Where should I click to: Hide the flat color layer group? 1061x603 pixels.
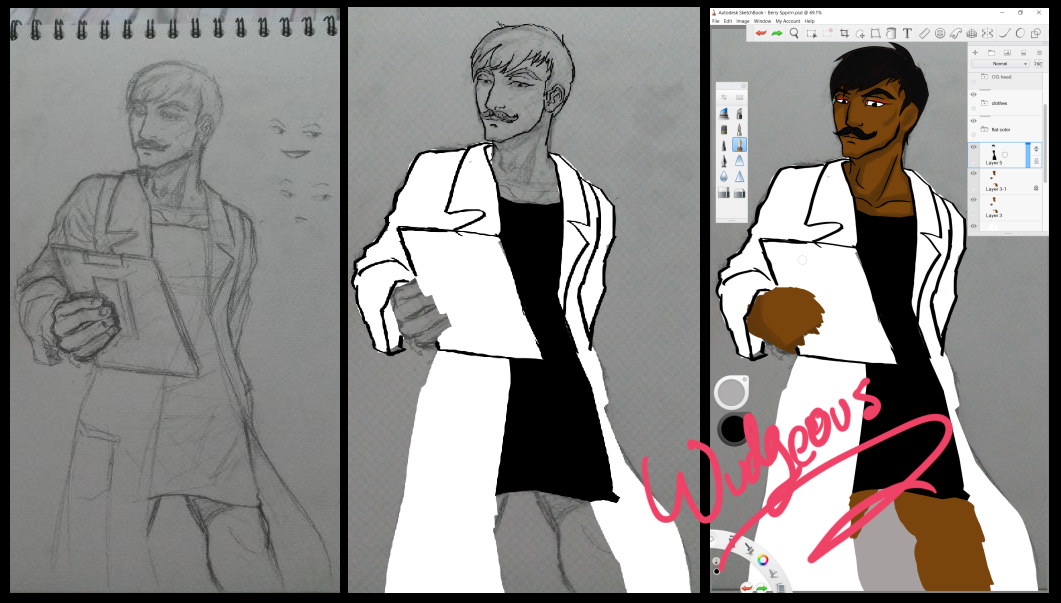(x=974, y=120)
